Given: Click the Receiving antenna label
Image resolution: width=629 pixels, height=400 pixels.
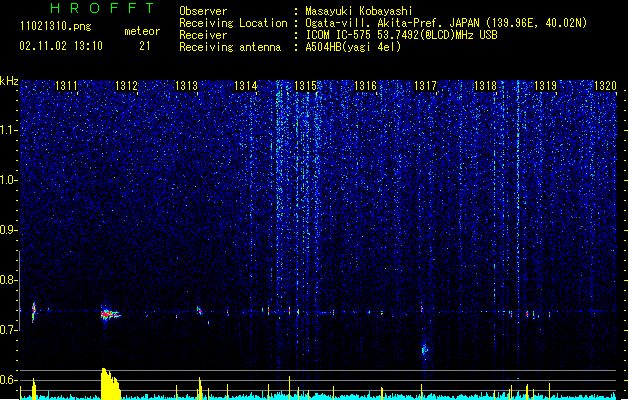Looking at the screenshot, I should click(230, 47).
